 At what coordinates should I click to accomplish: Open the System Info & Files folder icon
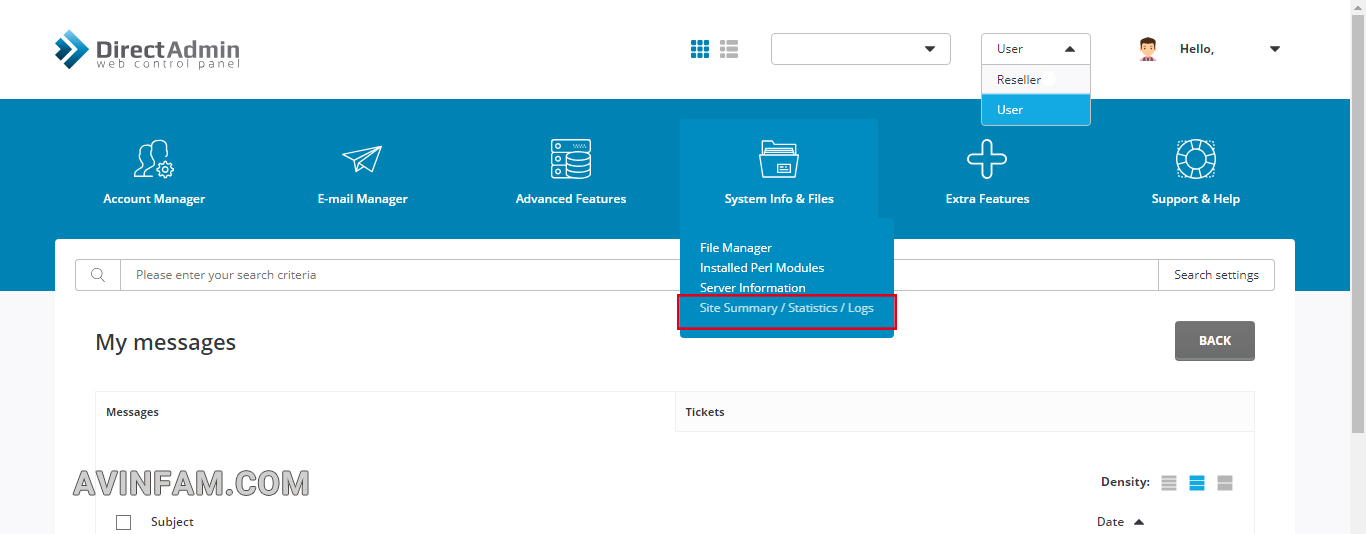coord(779,159)
